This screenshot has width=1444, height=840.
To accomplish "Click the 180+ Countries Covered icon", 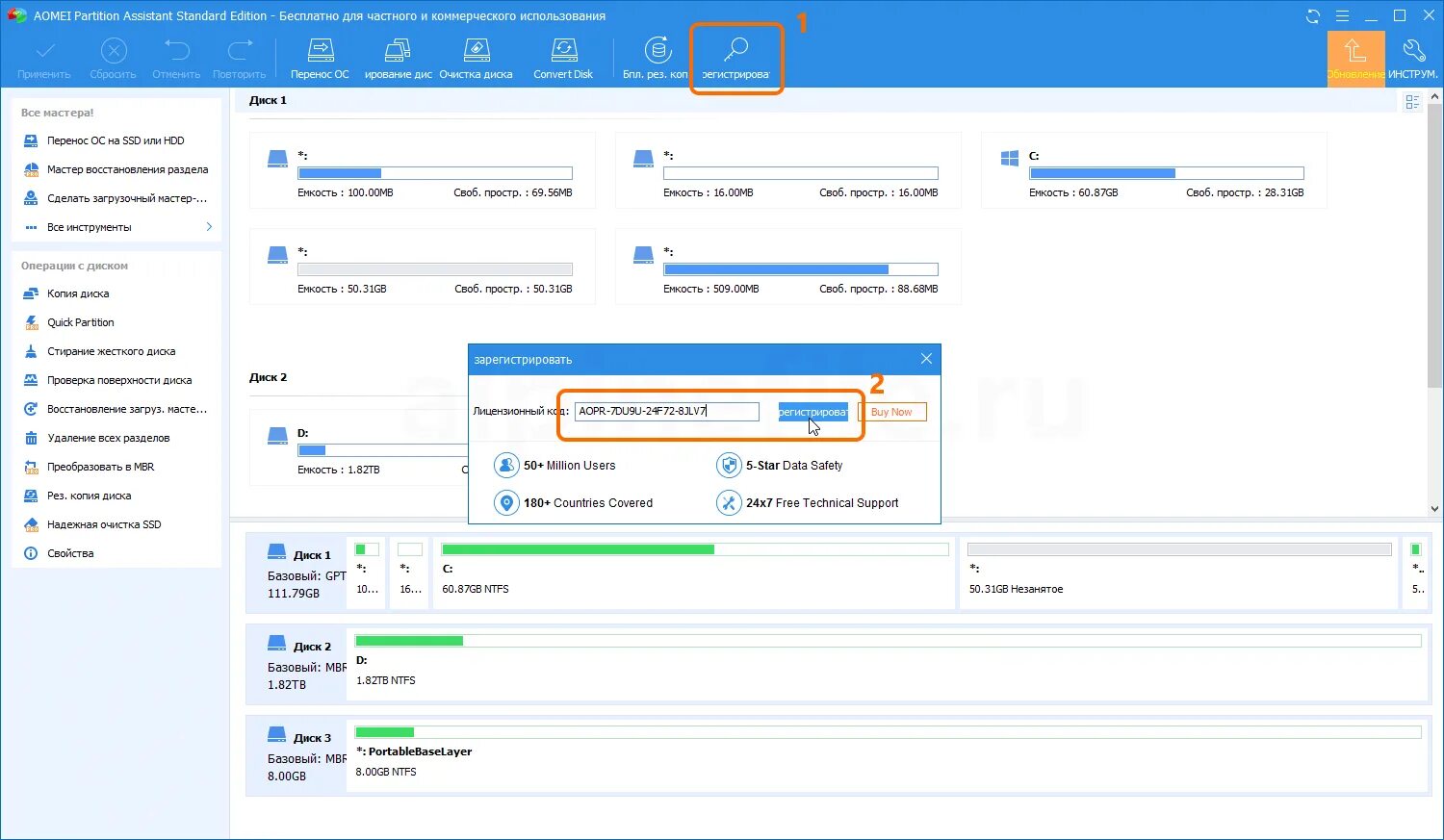I will pyautogui.click(x=506, y=503).
